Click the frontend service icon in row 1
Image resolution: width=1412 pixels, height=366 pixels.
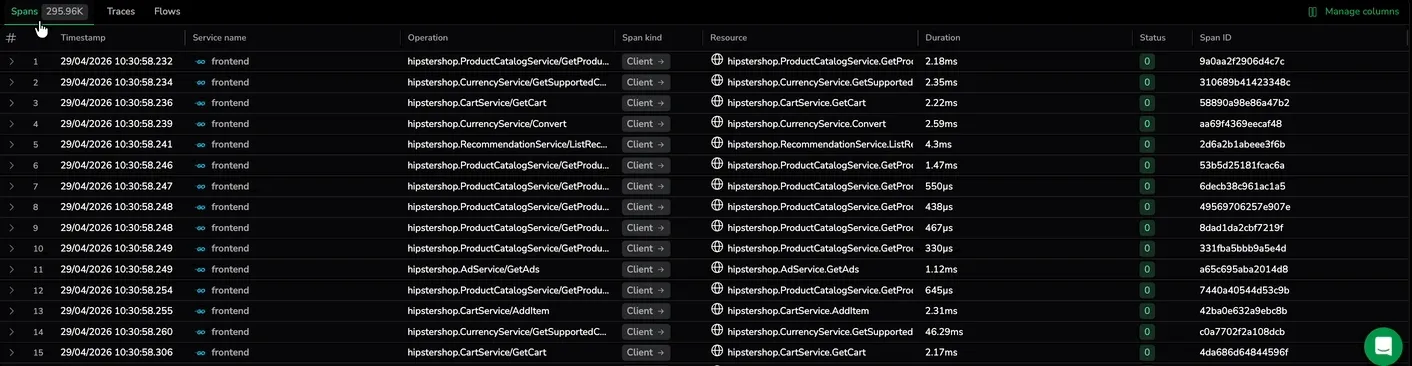pyautogui.click(x=200, y=62)
